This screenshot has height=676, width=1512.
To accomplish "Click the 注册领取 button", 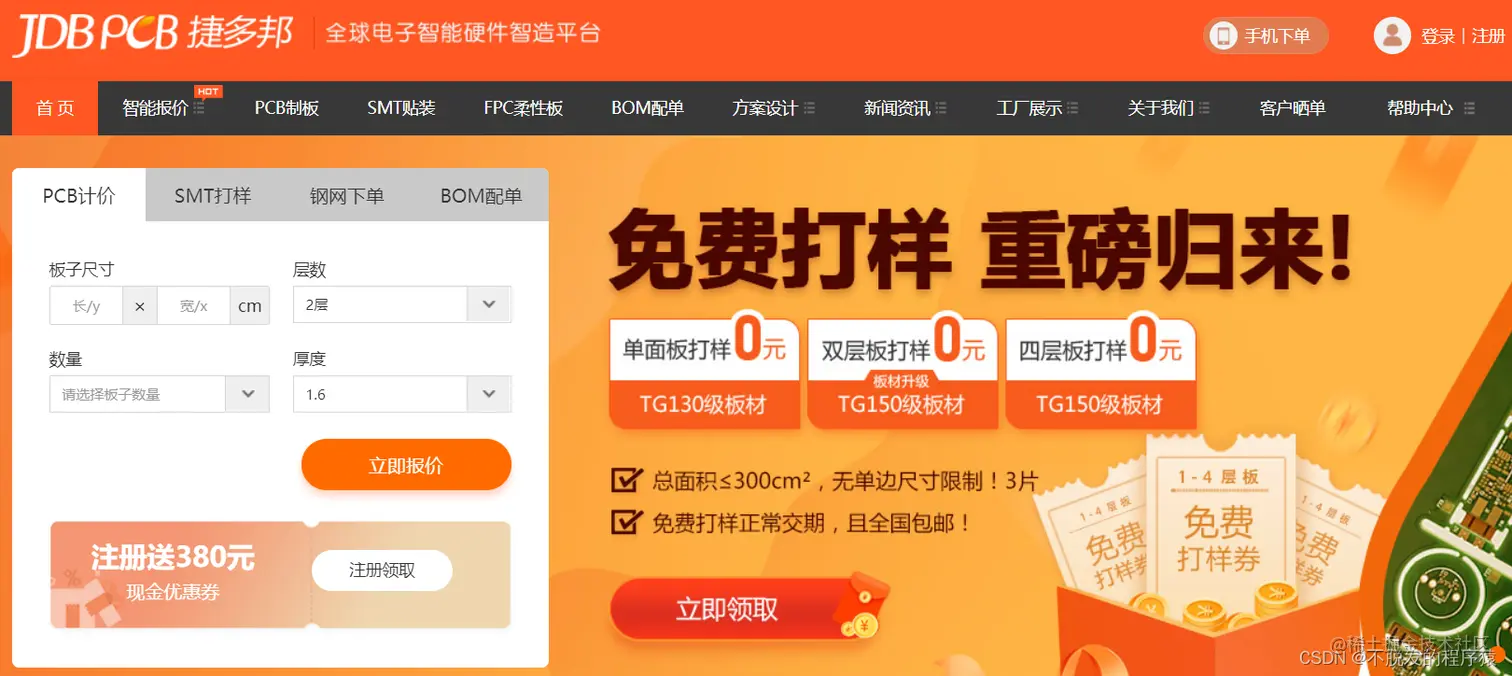I will tap(382, 571).
